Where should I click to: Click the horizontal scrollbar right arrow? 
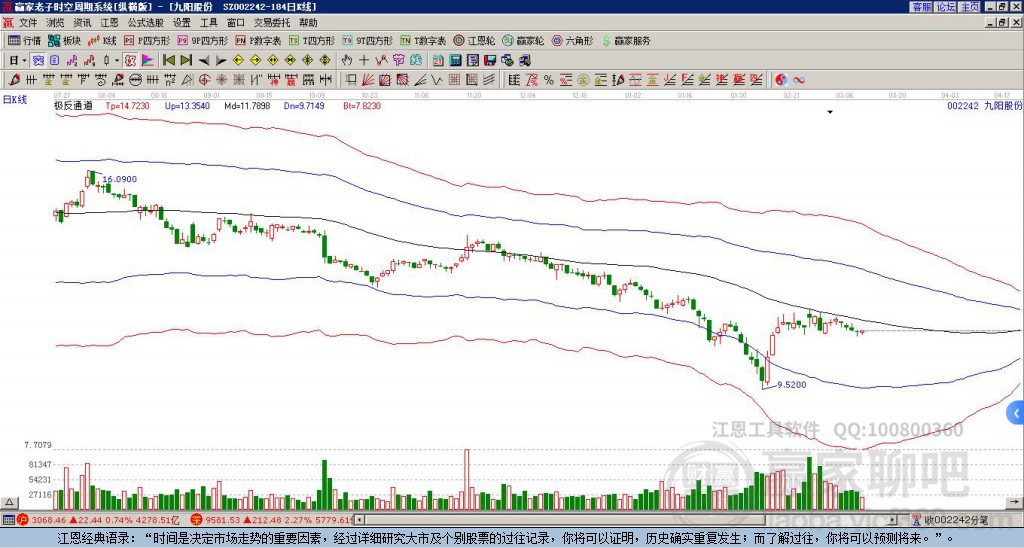coord(894,520)
